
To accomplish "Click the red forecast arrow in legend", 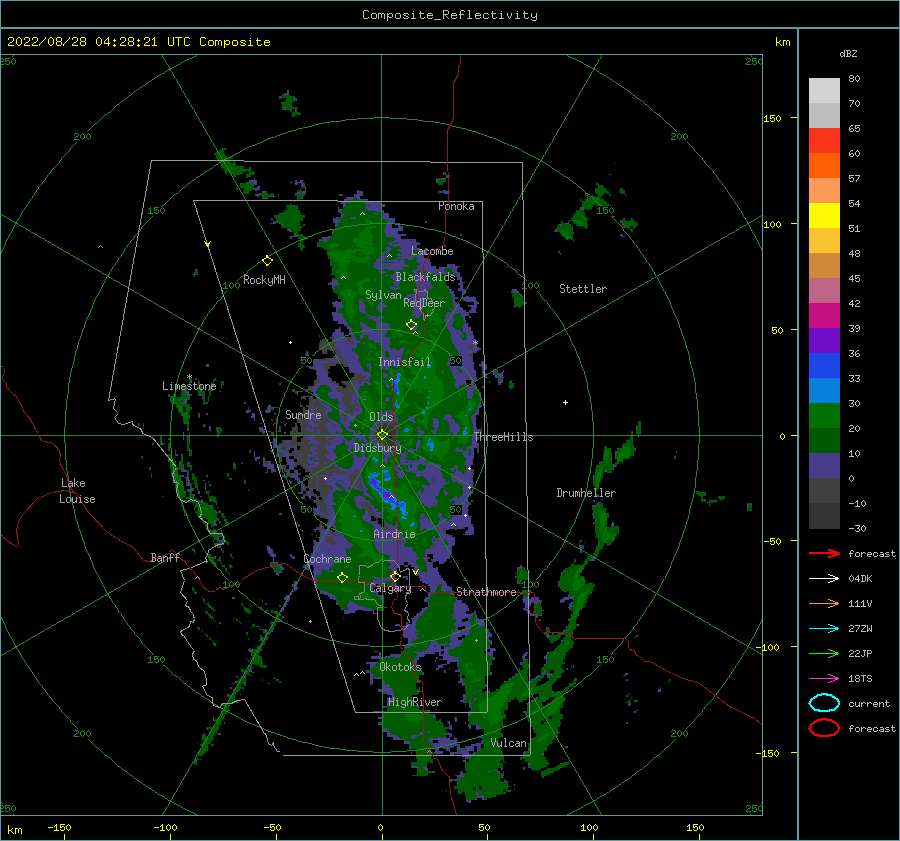I will 824,553.
